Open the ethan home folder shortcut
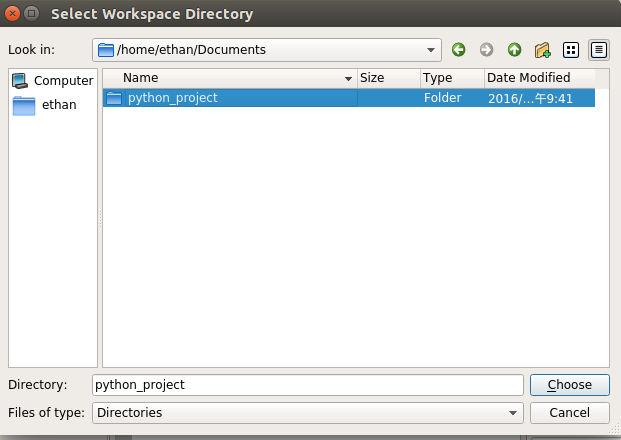The width and height of the screenshot is (621, 440). pyautogui.click(x=53, y=104)
